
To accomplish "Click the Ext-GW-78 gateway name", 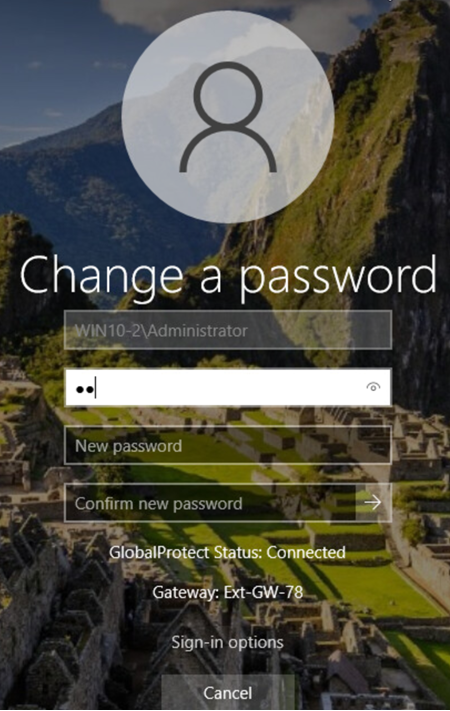I will 263,592.
